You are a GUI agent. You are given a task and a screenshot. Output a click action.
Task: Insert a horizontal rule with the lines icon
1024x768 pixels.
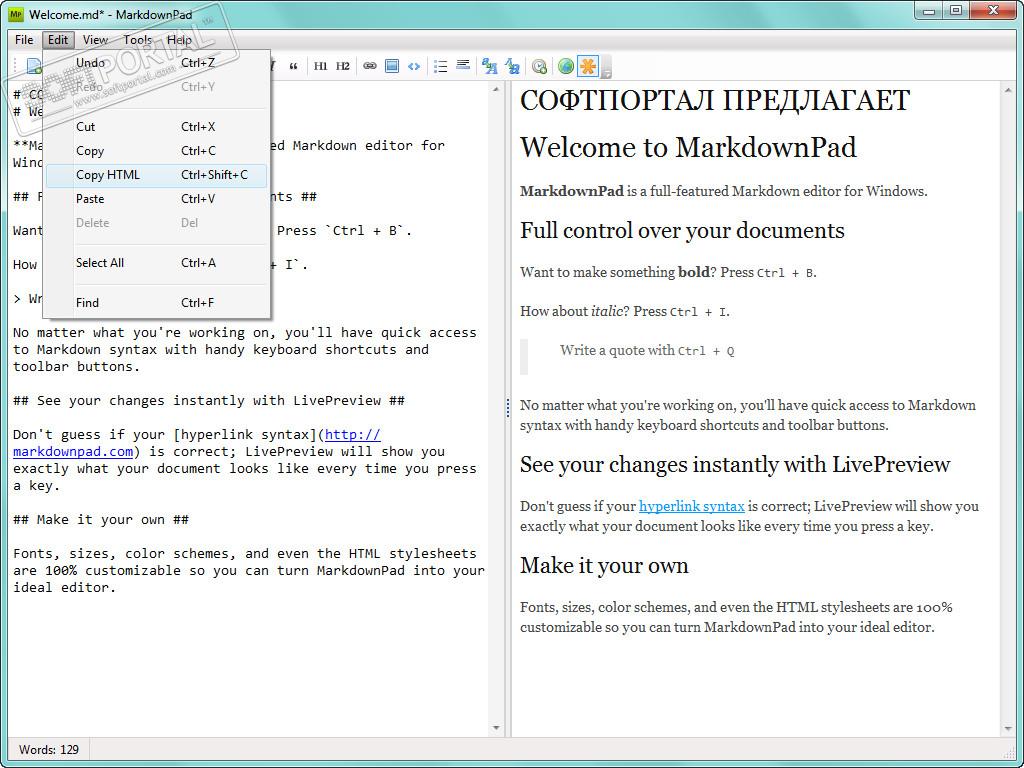pyautogui.click(x=463, y=65)
